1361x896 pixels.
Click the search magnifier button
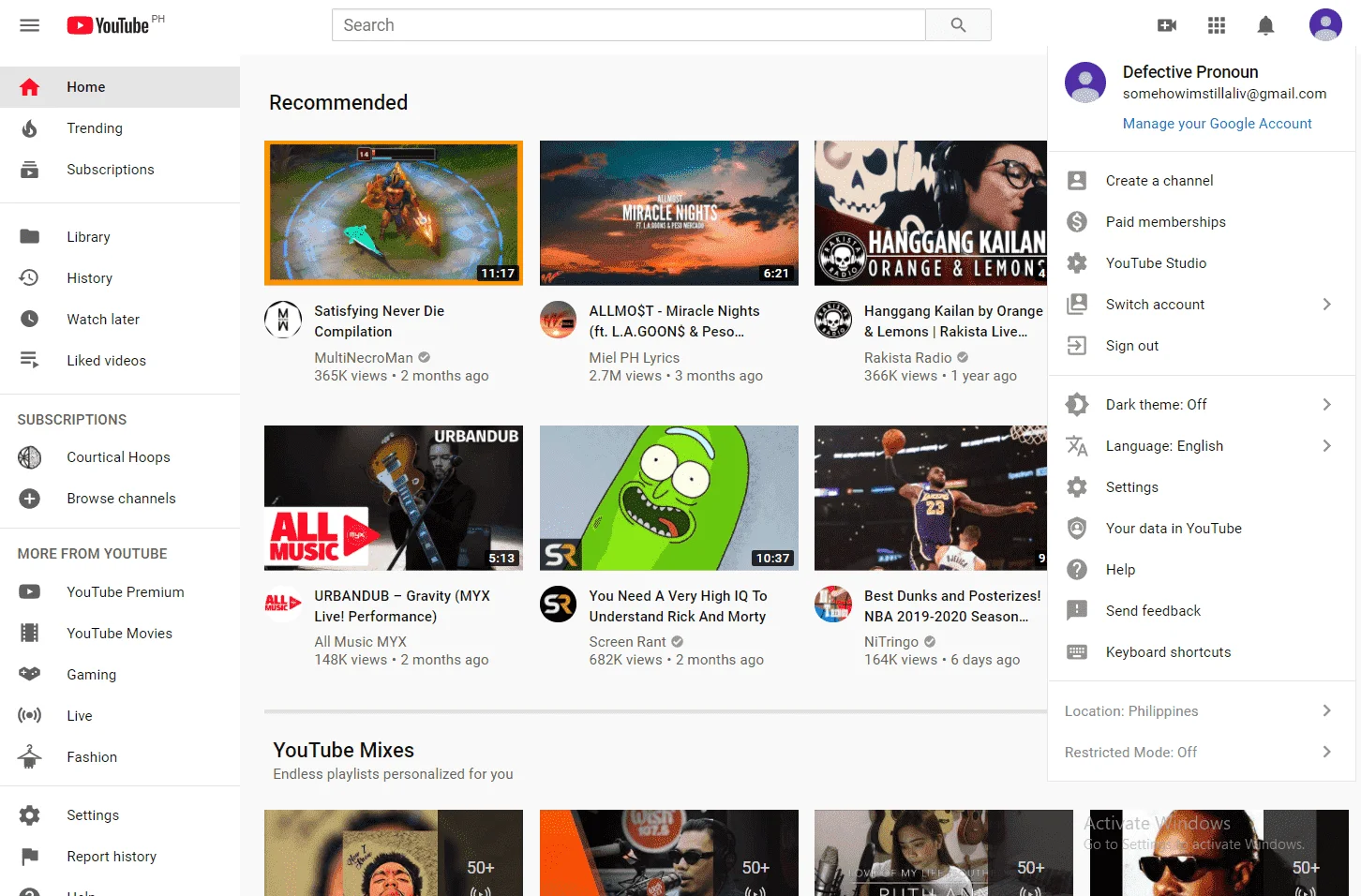click(958, 25)
